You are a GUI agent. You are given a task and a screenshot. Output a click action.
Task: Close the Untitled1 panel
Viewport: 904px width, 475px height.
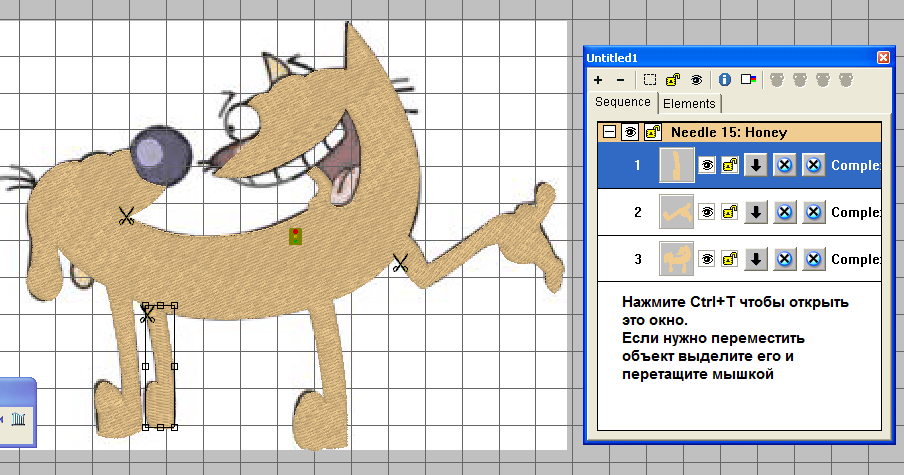pyautogui.click(x=883, y=58)
